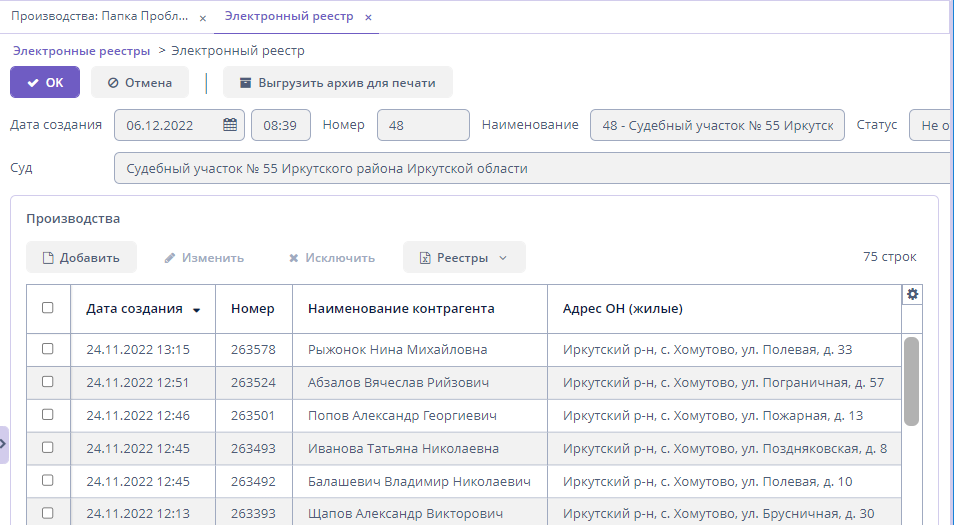Check the row for Рыжонок Нина Михайловна
Image resolution: width=954 pixels, height=525 pixels.
coord(48,349)
